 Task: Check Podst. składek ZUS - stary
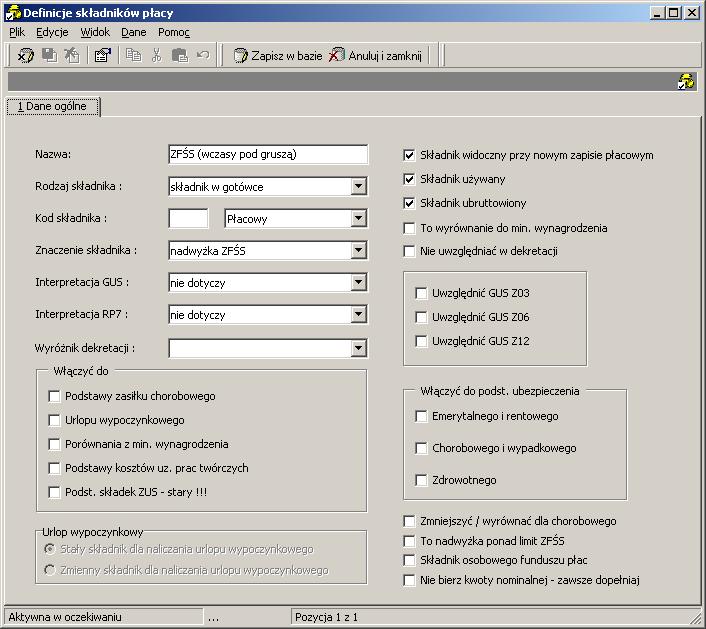(x=54, y=492)
